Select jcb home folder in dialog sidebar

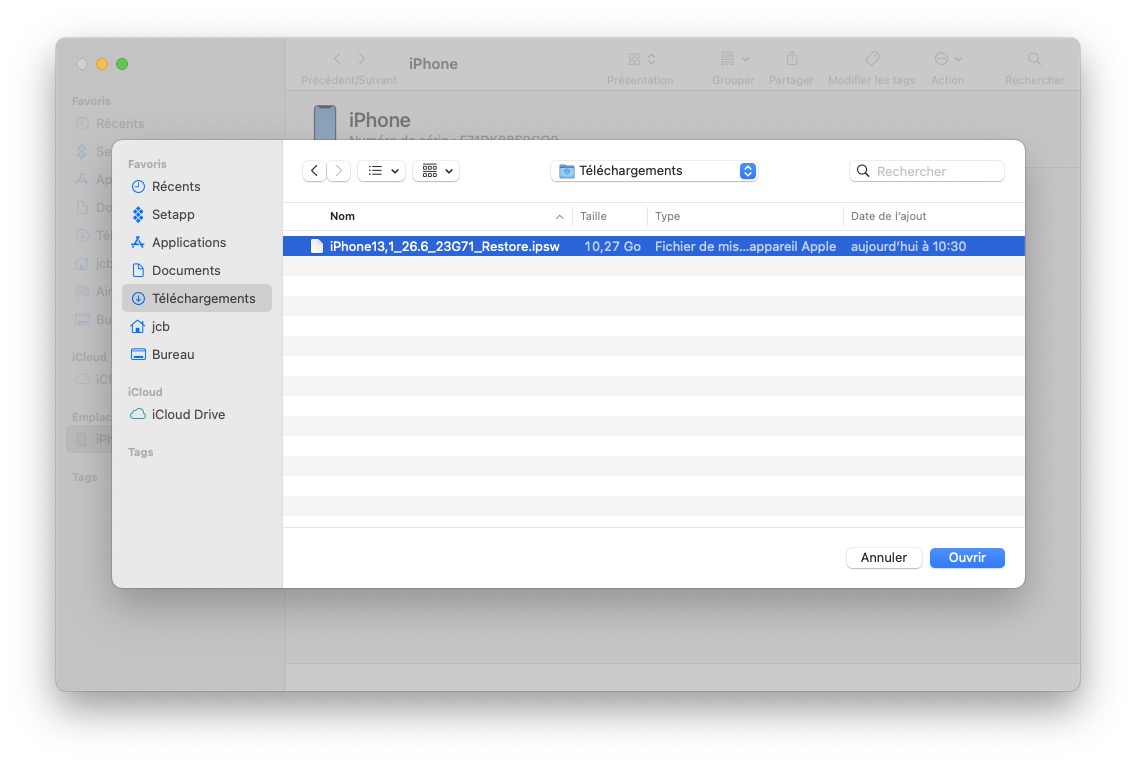(197, 327)
